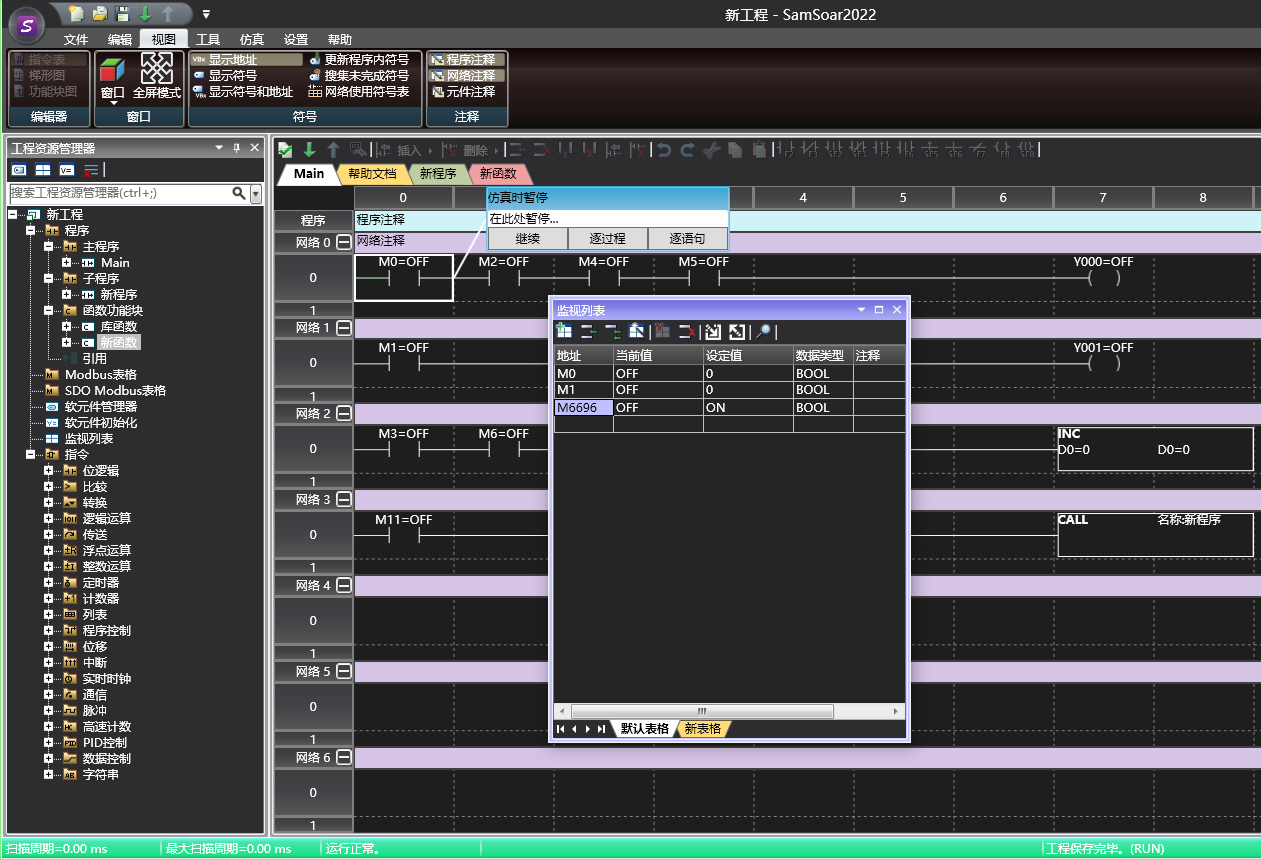Toggle 程序注释 comment display

(x=467, y=60)
